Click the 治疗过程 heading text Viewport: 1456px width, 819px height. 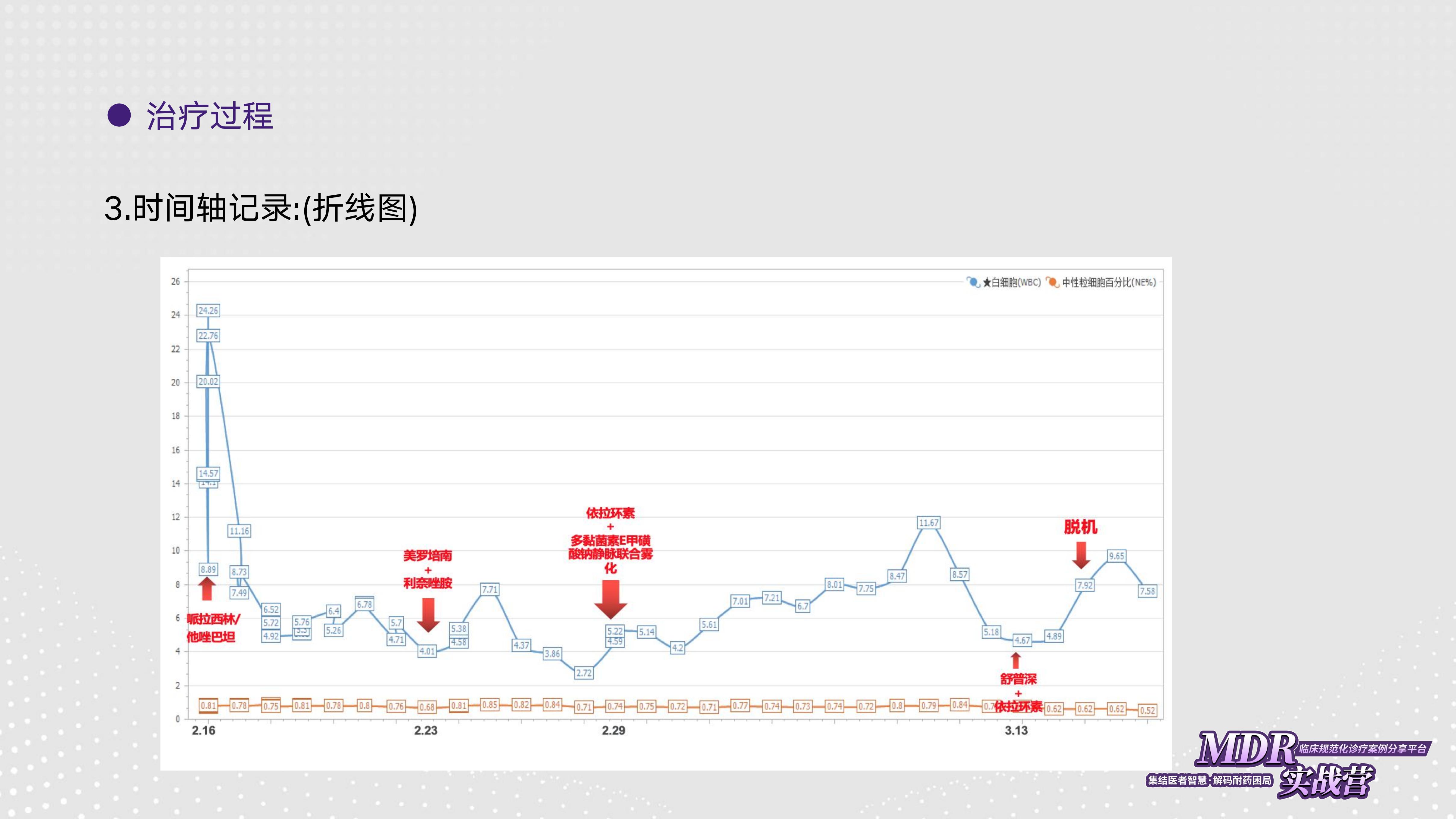coord(210,116)
